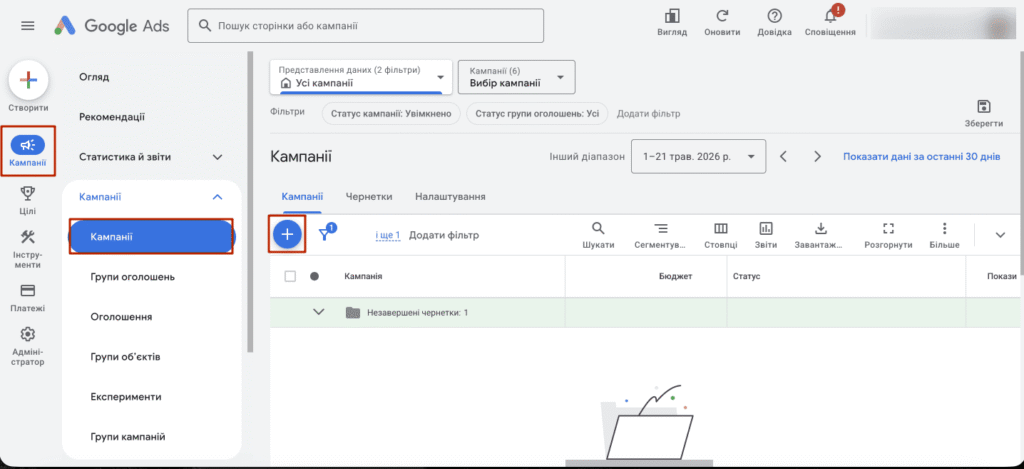Open the hamburger main menu
This screenshot has width=1024, height=469.
point(27,25)
